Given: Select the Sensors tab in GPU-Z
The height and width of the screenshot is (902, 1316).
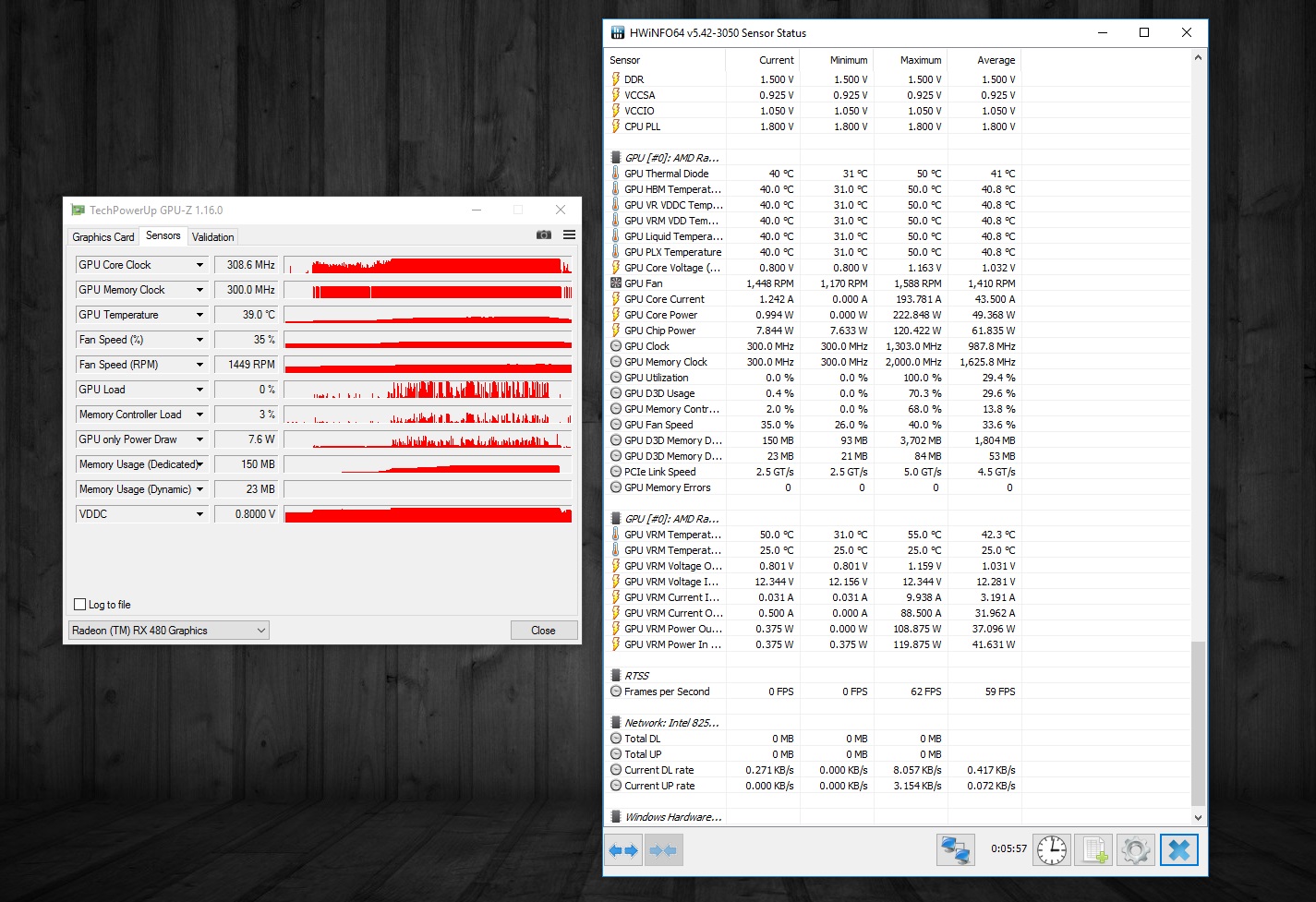Looking at the screenshot, I should [x=163, y=235].
